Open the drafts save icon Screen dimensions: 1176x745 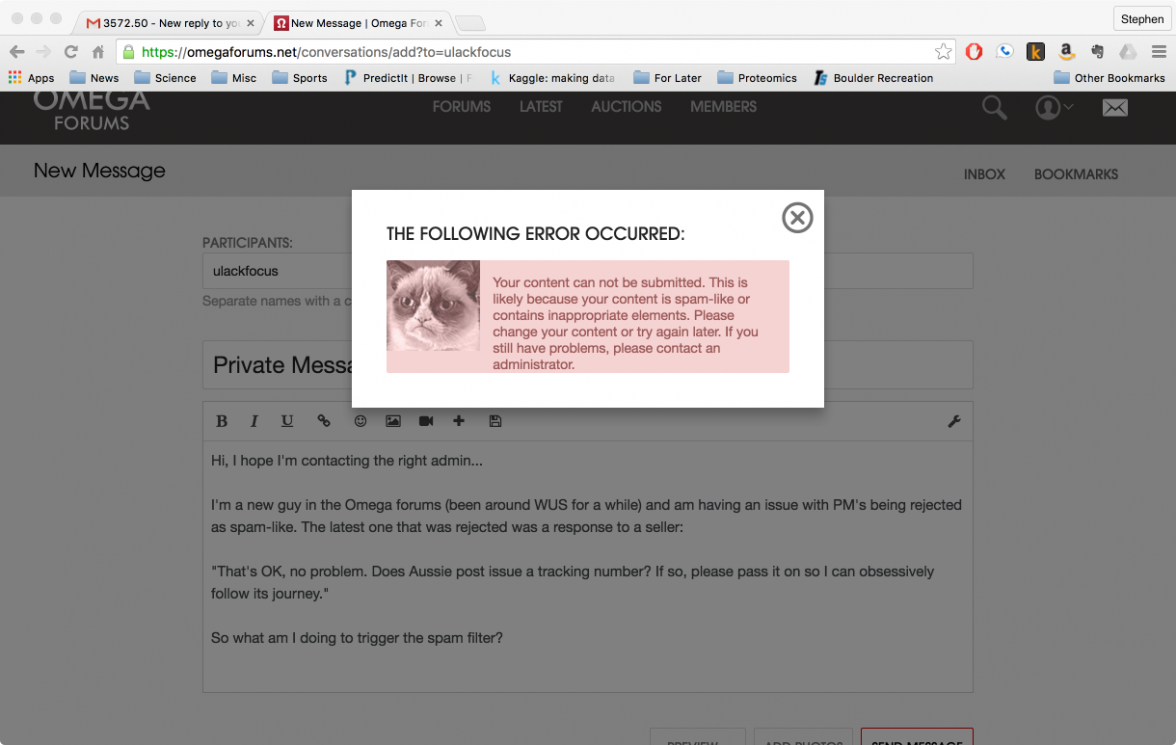coord(495,421)
